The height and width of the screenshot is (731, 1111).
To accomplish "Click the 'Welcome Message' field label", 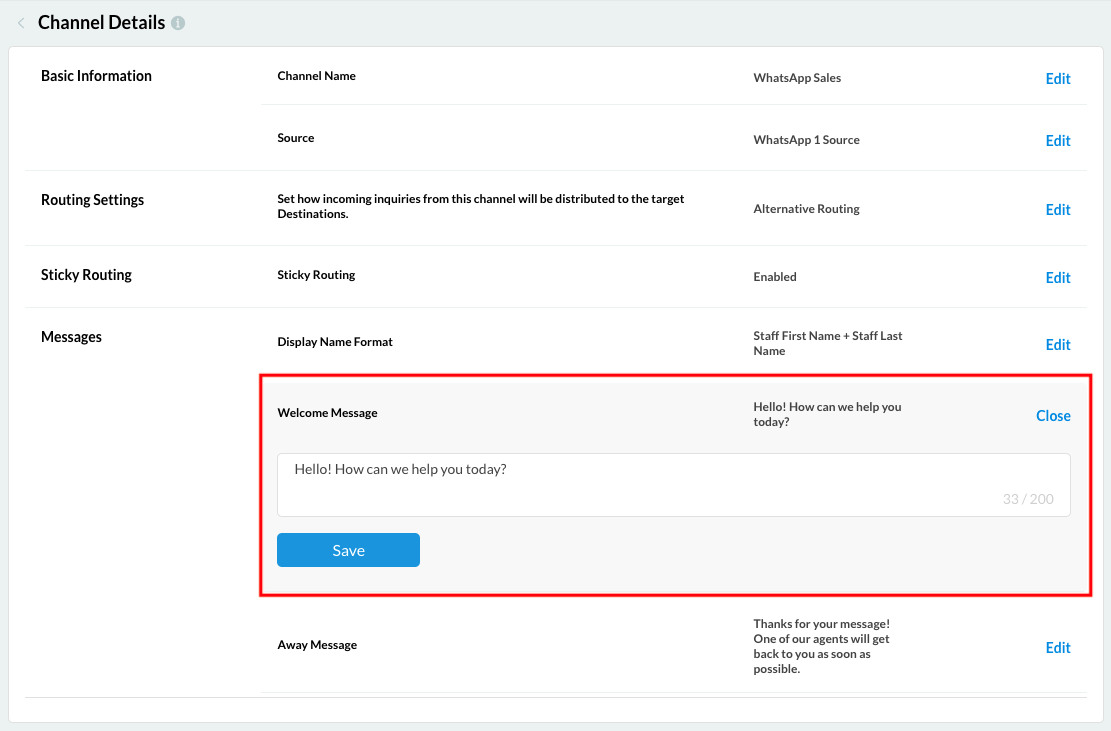I will click(327, 413).
